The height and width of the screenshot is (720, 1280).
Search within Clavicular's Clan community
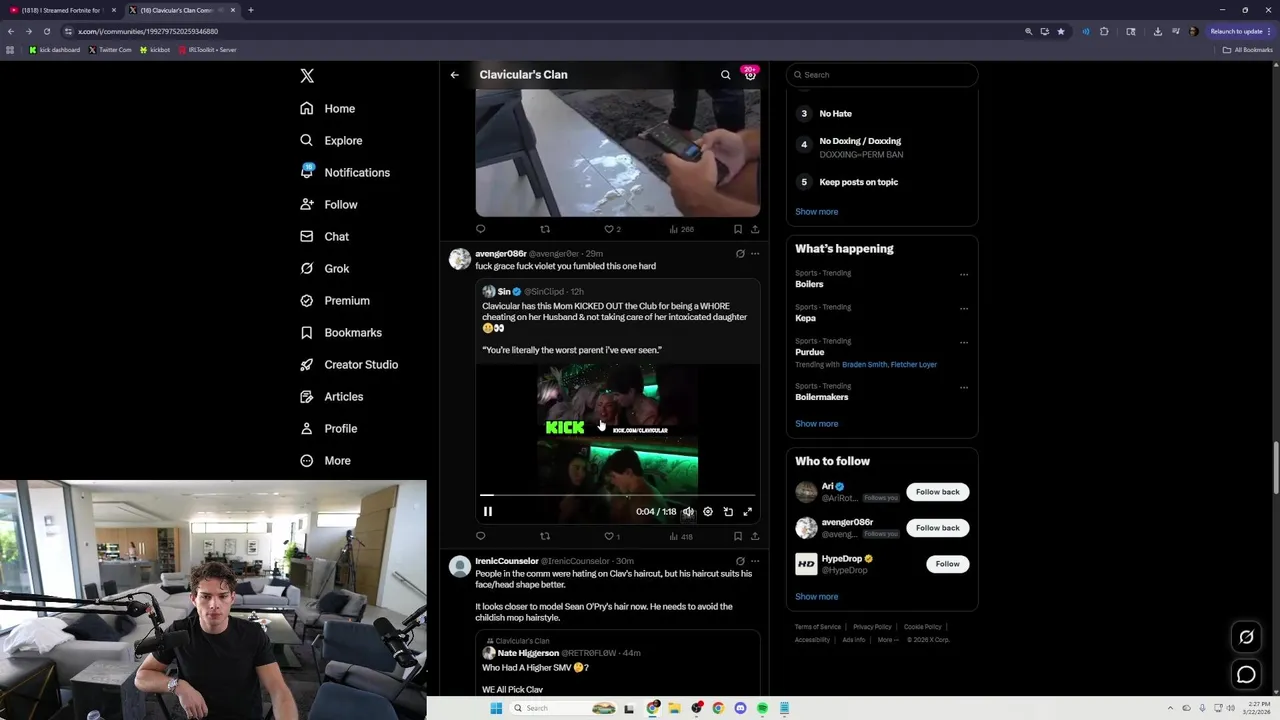[x=726, y=75]
